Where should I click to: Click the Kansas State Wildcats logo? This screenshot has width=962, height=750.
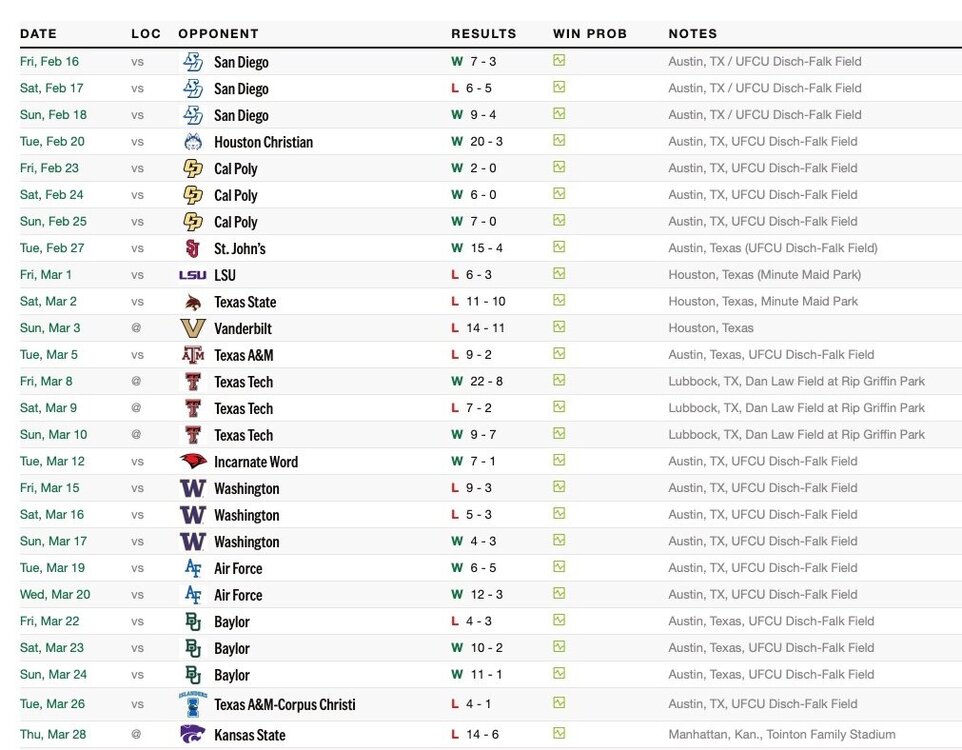click(x=193, y=734)
